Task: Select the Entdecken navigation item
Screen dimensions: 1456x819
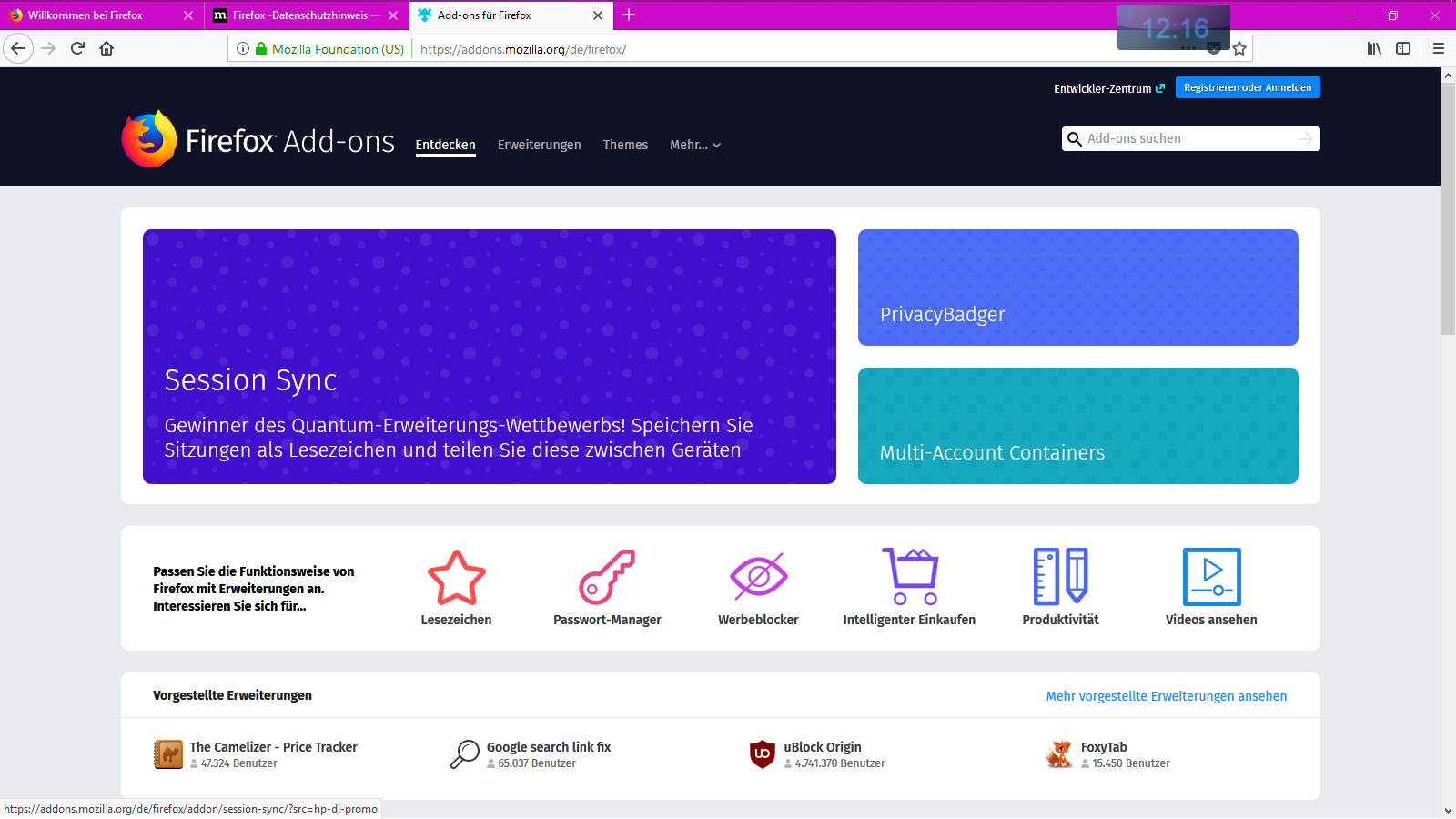Action: (446, 145)
